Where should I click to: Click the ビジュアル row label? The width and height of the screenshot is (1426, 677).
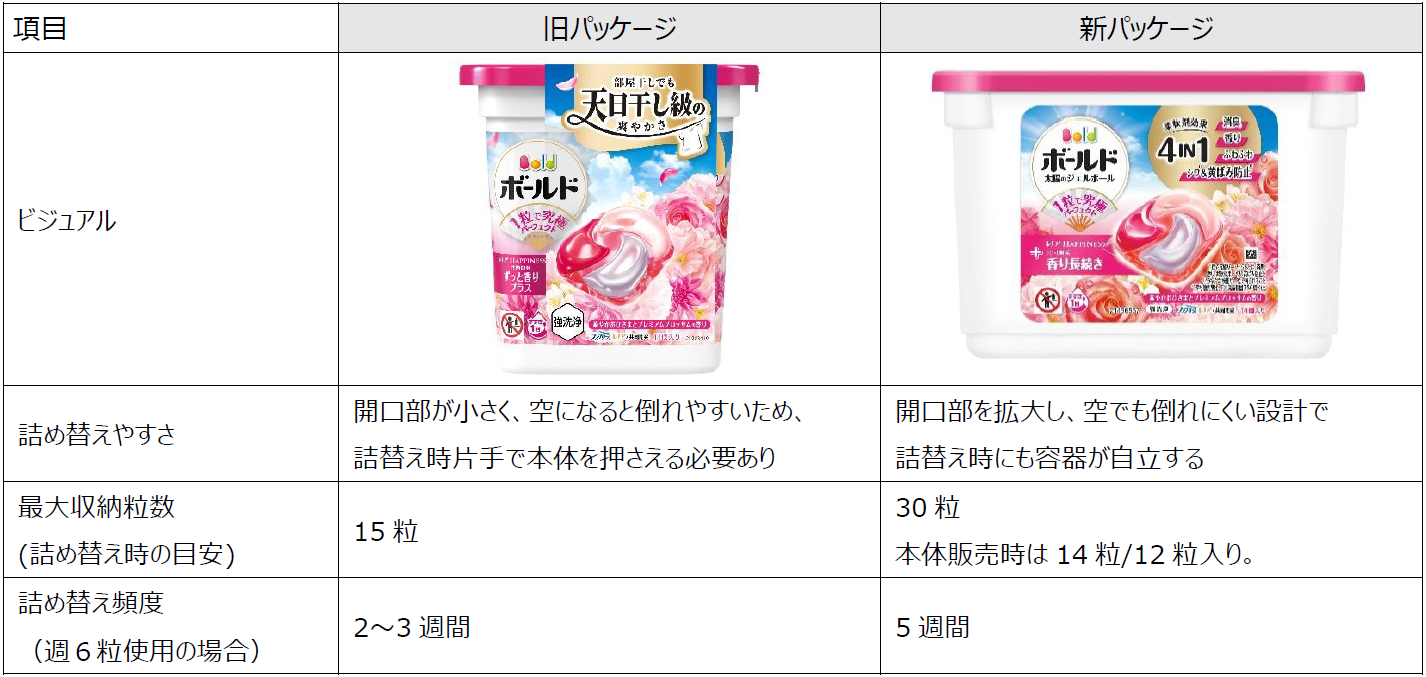click(x=66, y=221)
